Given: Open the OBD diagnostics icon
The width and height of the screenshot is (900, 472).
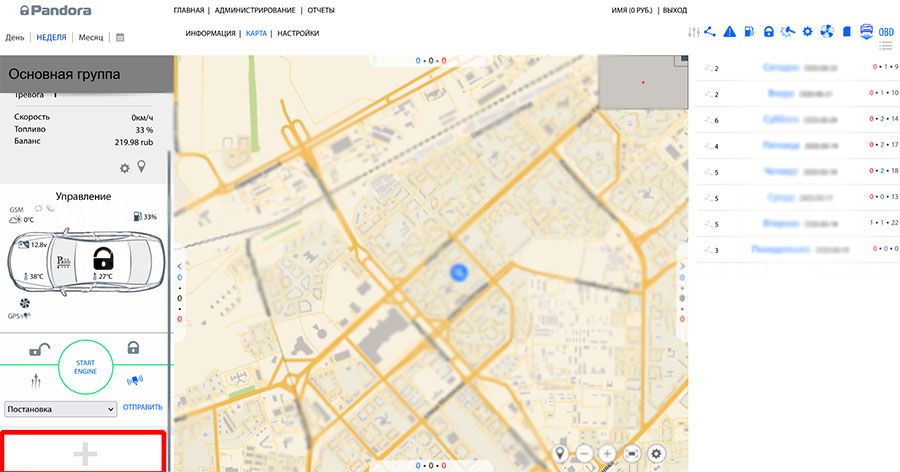Looking at the screenshot, I should [x=886, y=32].
